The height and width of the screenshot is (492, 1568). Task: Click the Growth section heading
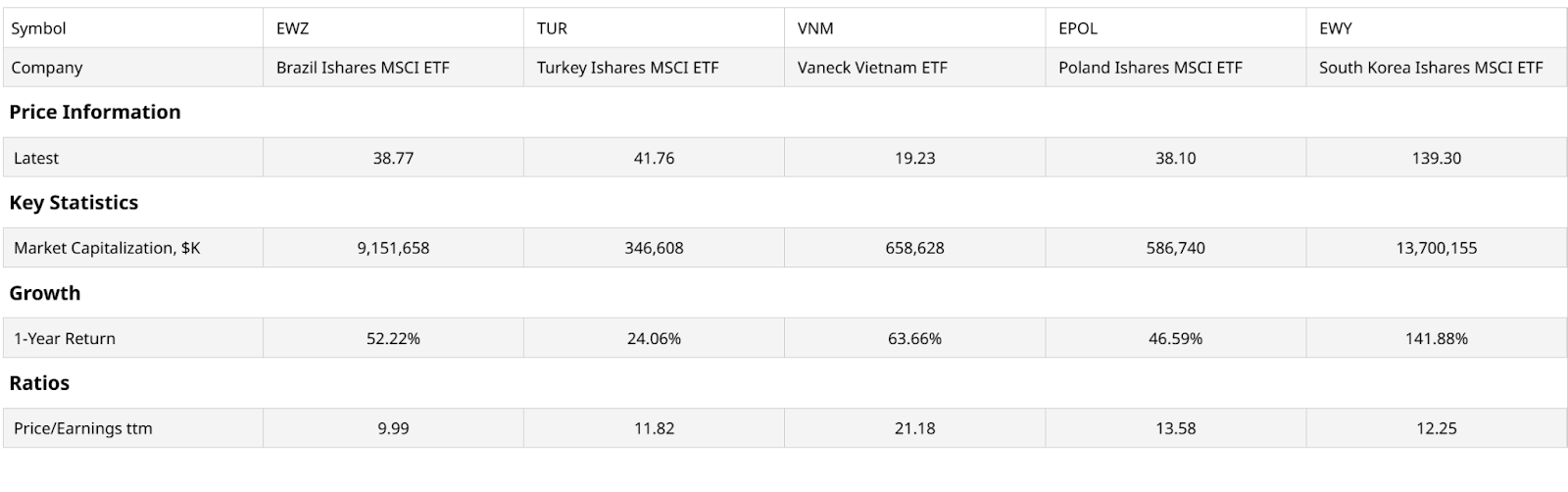tap(45, 293)
